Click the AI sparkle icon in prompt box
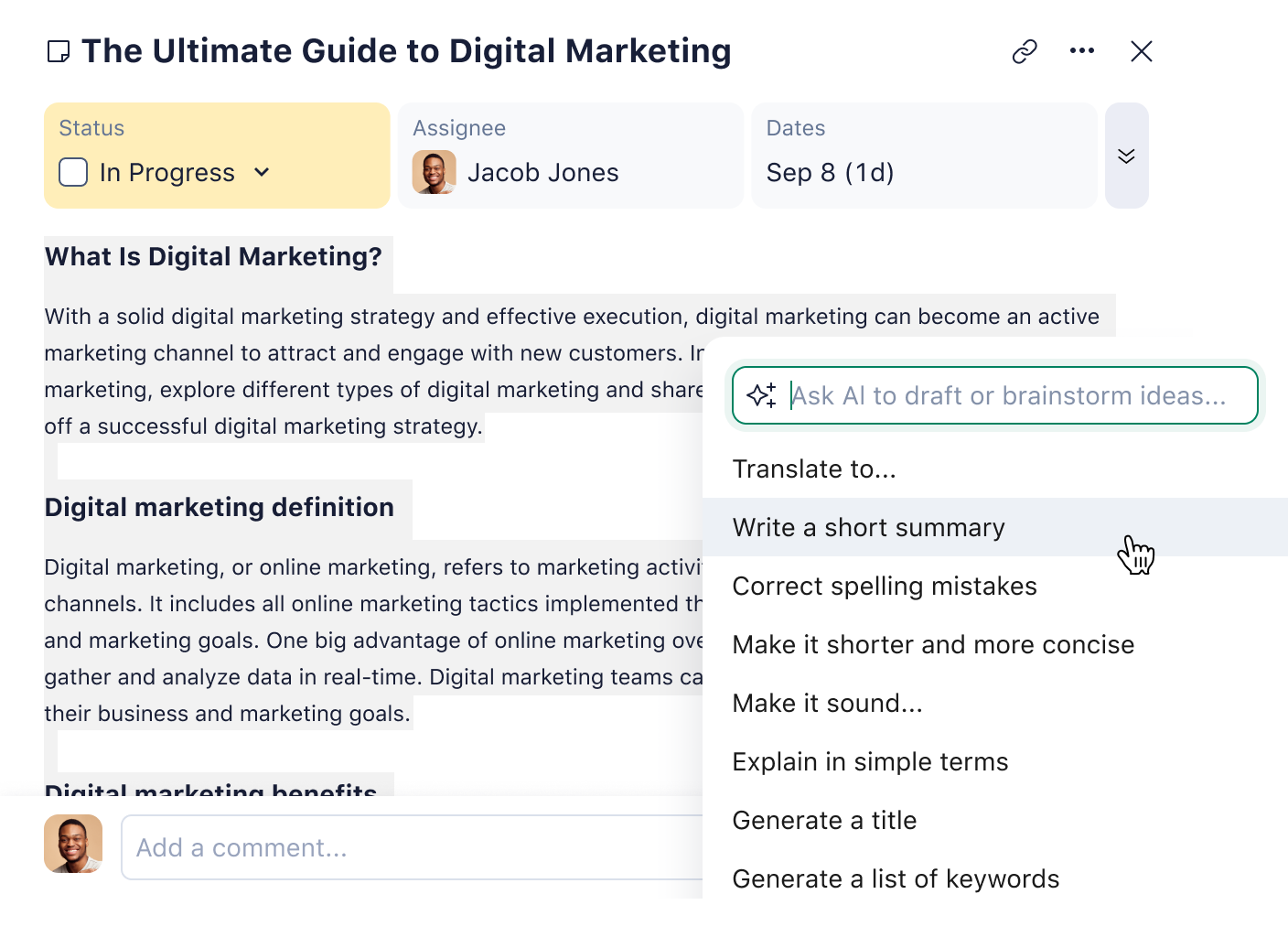This screenshot has width=1288, height=937. [x=761, y=395]
